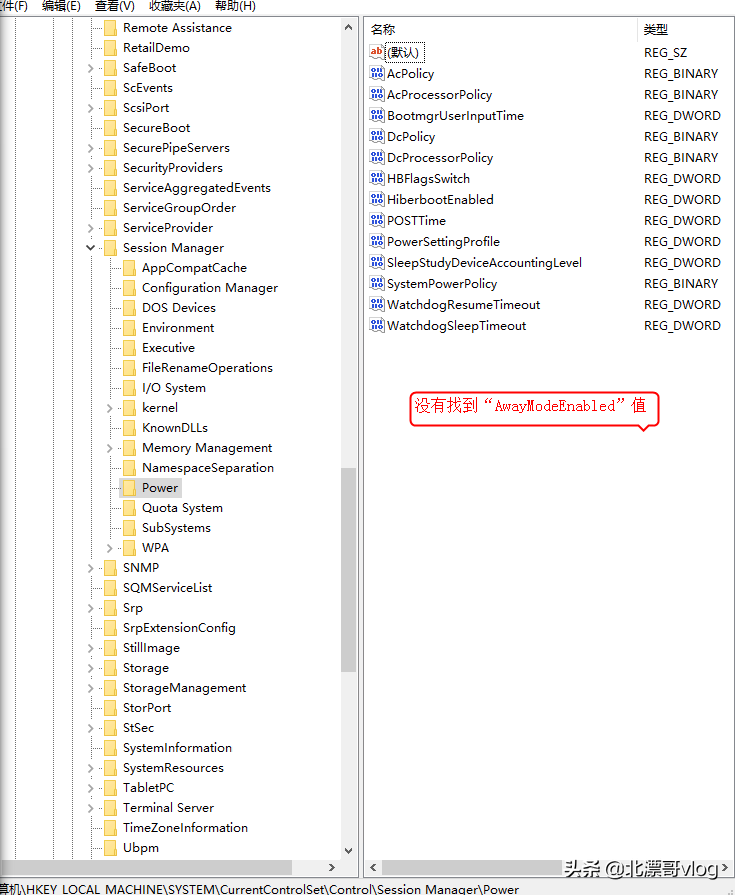Select the Remote Assistance key
Viewport: 735px width, 895px height.
pyautogui.click(x=177, y=28)
